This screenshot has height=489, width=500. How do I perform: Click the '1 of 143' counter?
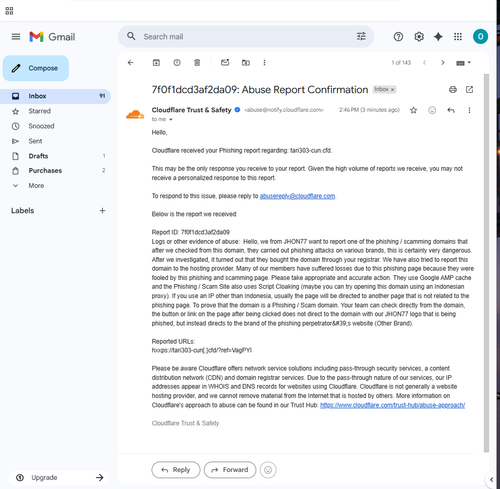pos(401,63)
